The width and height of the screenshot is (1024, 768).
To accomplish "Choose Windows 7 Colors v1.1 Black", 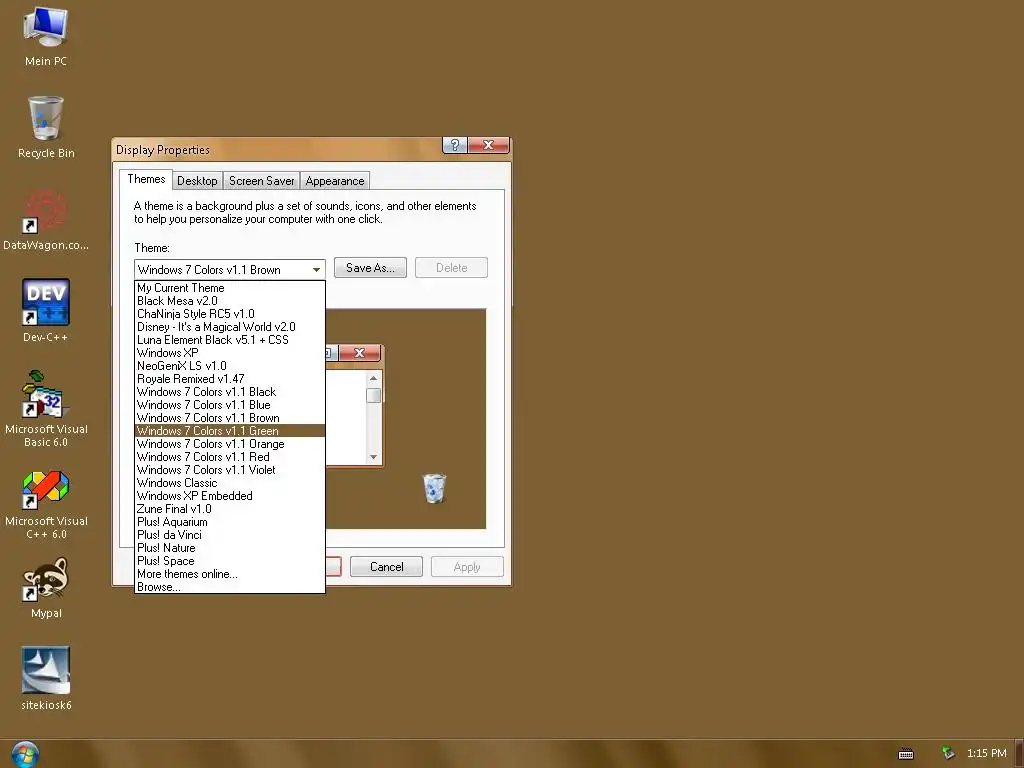I will coord(230,392).
